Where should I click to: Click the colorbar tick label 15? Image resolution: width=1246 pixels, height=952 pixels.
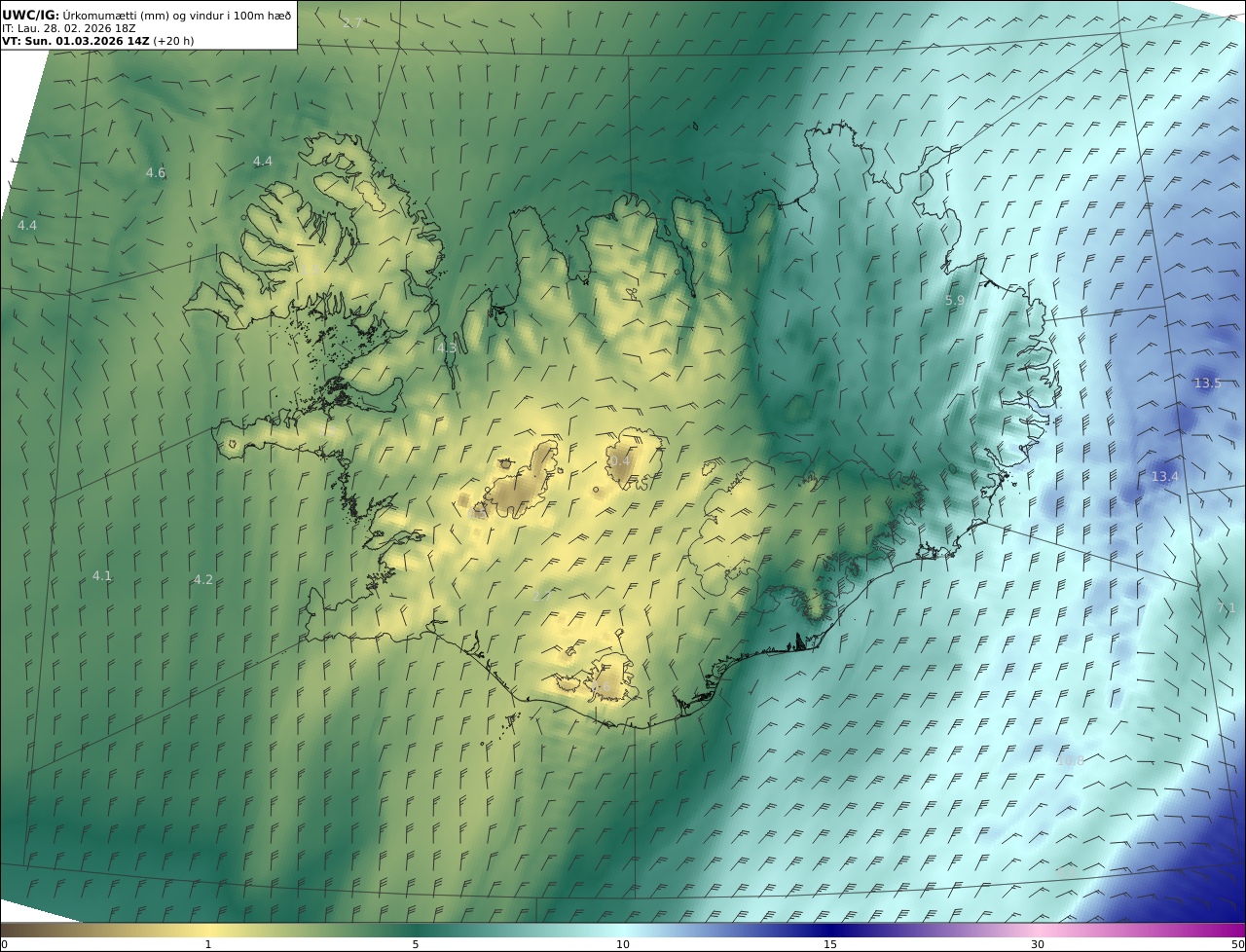coord(830,944)
